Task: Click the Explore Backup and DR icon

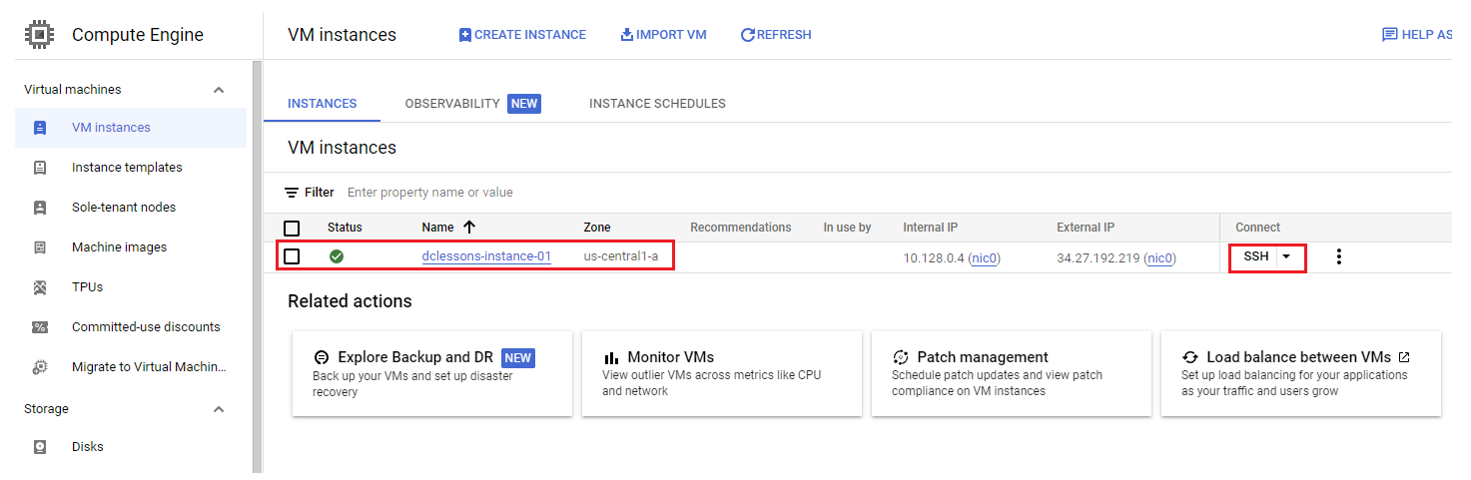Action: click(321, 357)
